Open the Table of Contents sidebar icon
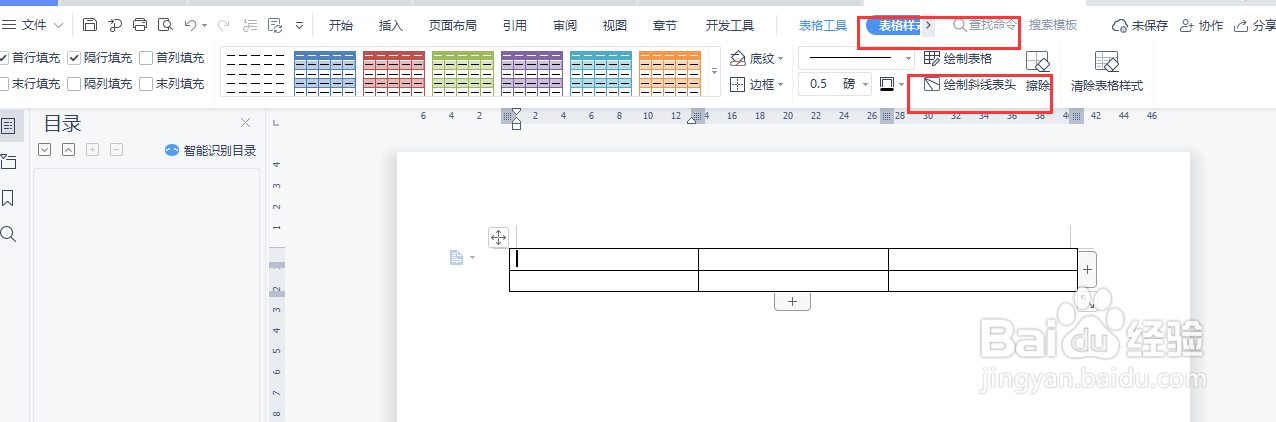 [9, 126]
